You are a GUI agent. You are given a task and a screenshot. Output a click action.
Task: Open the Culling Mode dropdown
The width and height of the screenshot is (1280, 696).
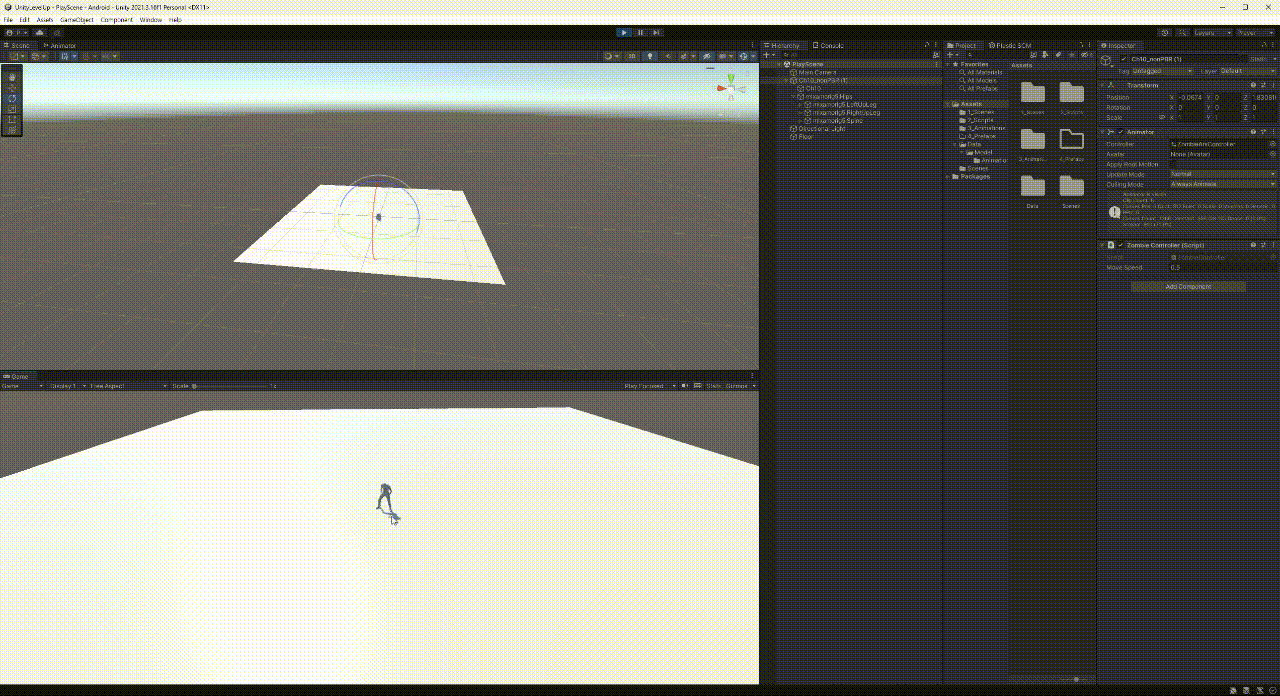pos(1223,184)
